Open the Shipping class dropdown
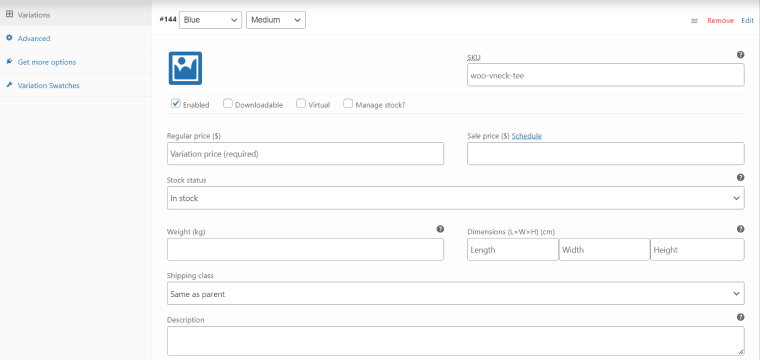Image resolution: width=760 pixels, height=360 pixels. (x=456, y=294)
